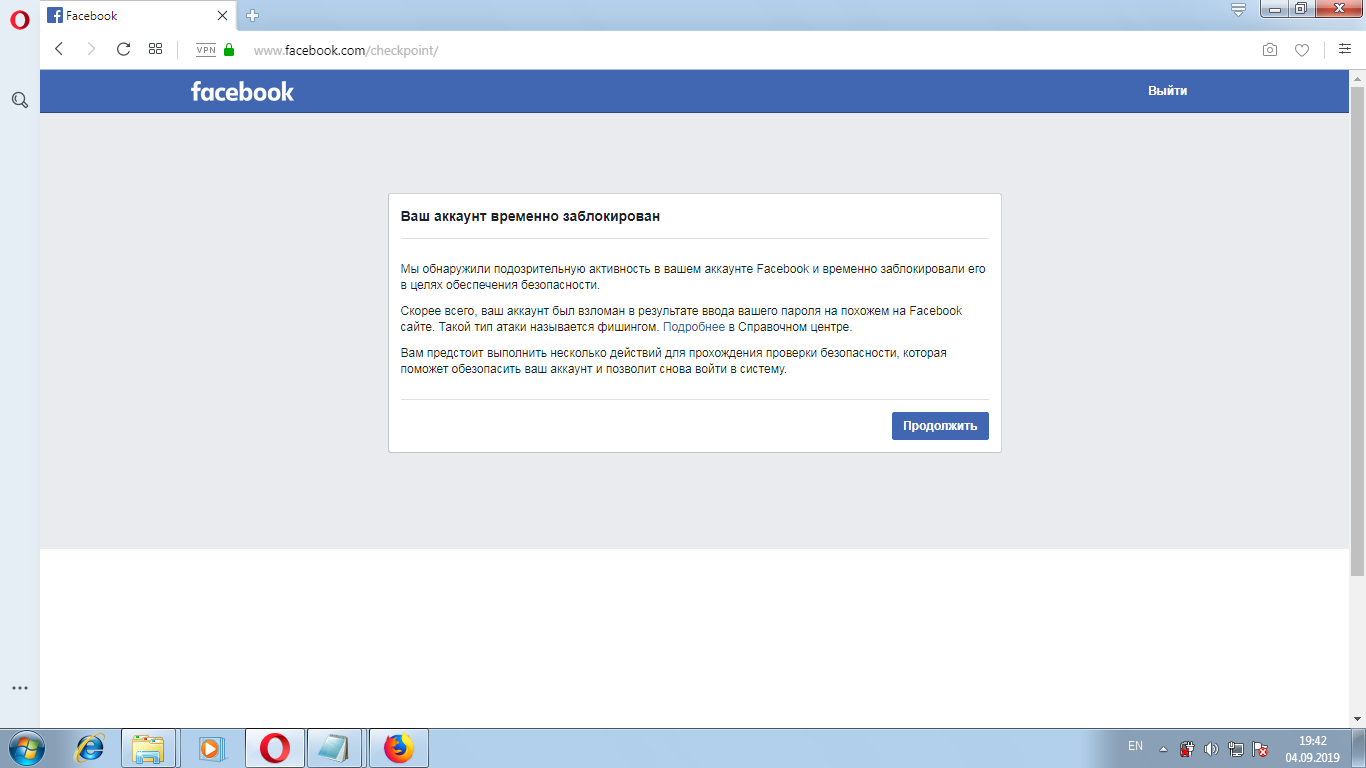Open the tab tiles view icon
Viewport: 1366px width, 768px height.
[x=155, y=47]
